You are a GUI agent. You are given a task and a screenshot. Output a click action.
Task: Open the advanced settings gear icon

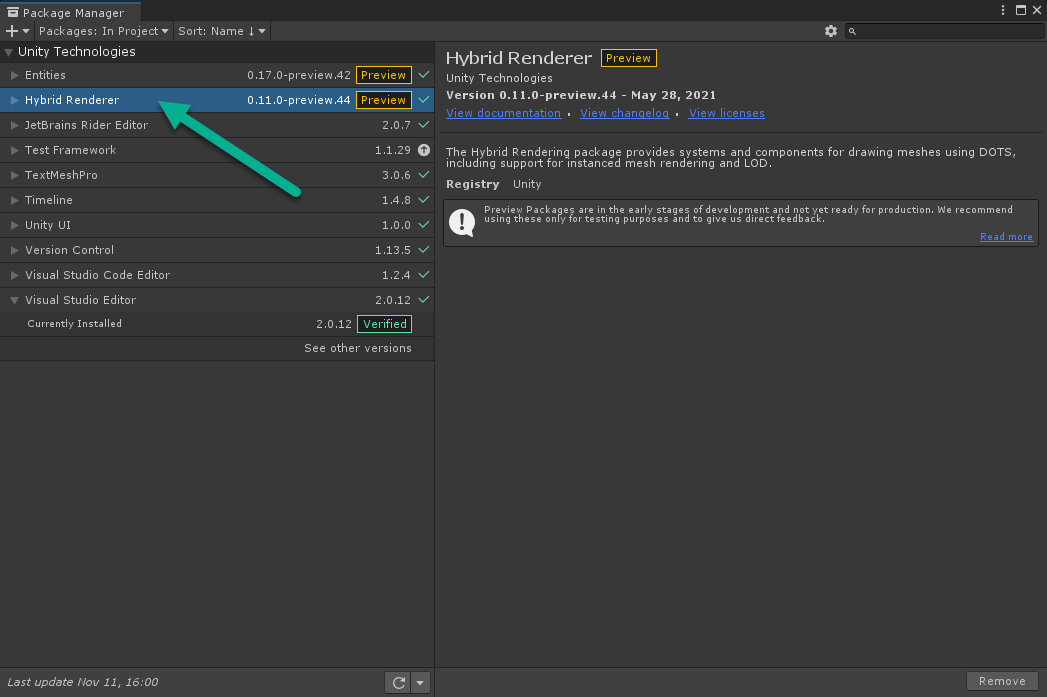pyautogui.click(x=831, y=31)
